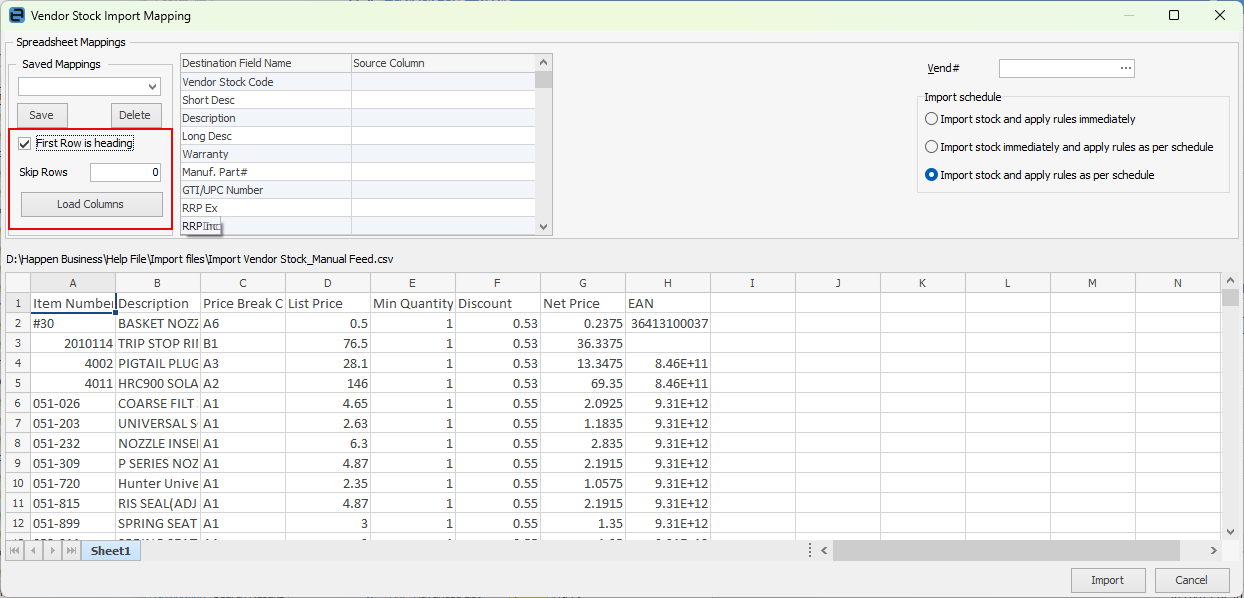Click the Save mapping button
This screenshot has height=598, width=1244.
(42, 115)
